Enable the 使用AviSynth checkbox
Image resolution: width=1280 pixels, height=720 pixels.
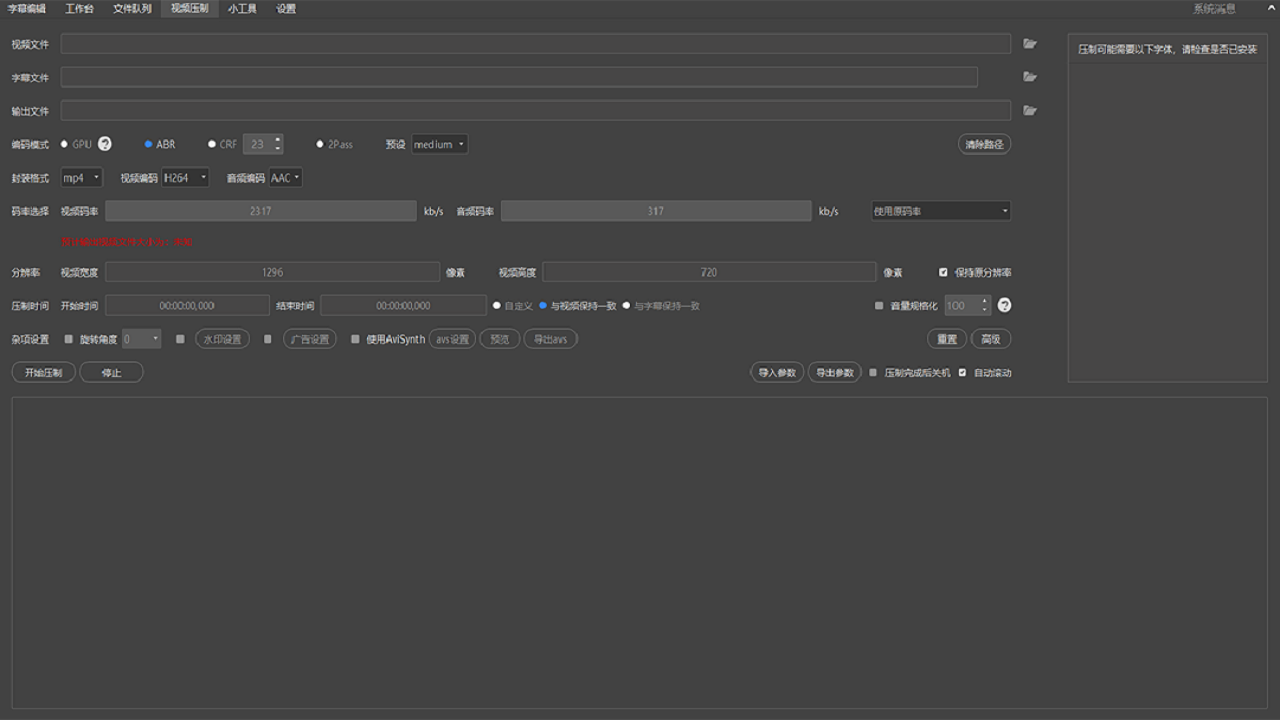355,339
